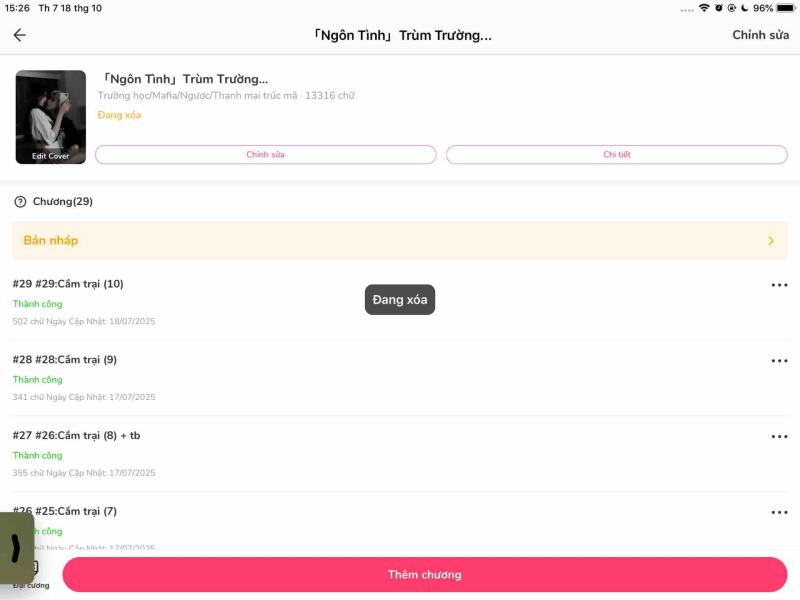Viewport: 800px width, 600px height.
Task: Tap the Thêm chương add chapter button
Action: click(x=425, y=575)
